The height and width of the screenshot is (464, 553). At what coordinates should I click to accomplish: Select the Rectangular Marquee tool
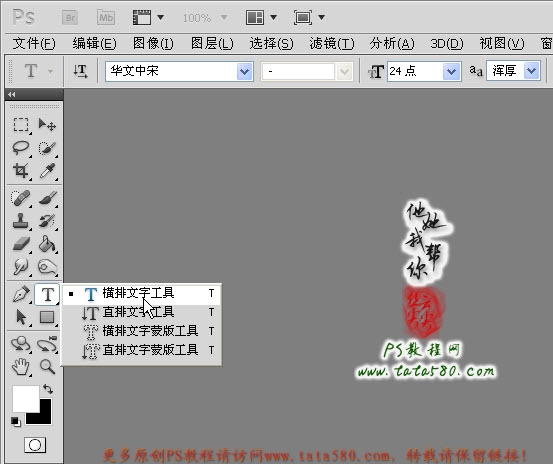coord(21,124)
